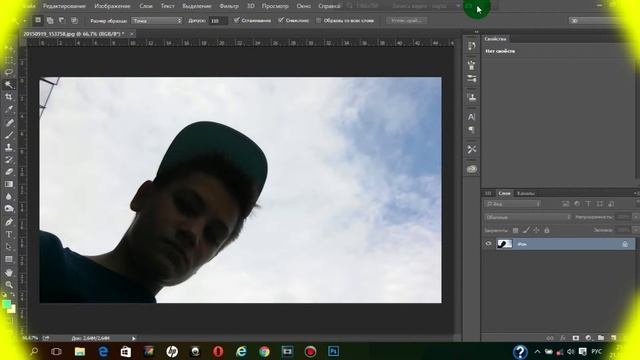Toggle Lock image pixels brush icon
This screenshot has width=640, height=360.
(526, 231)
